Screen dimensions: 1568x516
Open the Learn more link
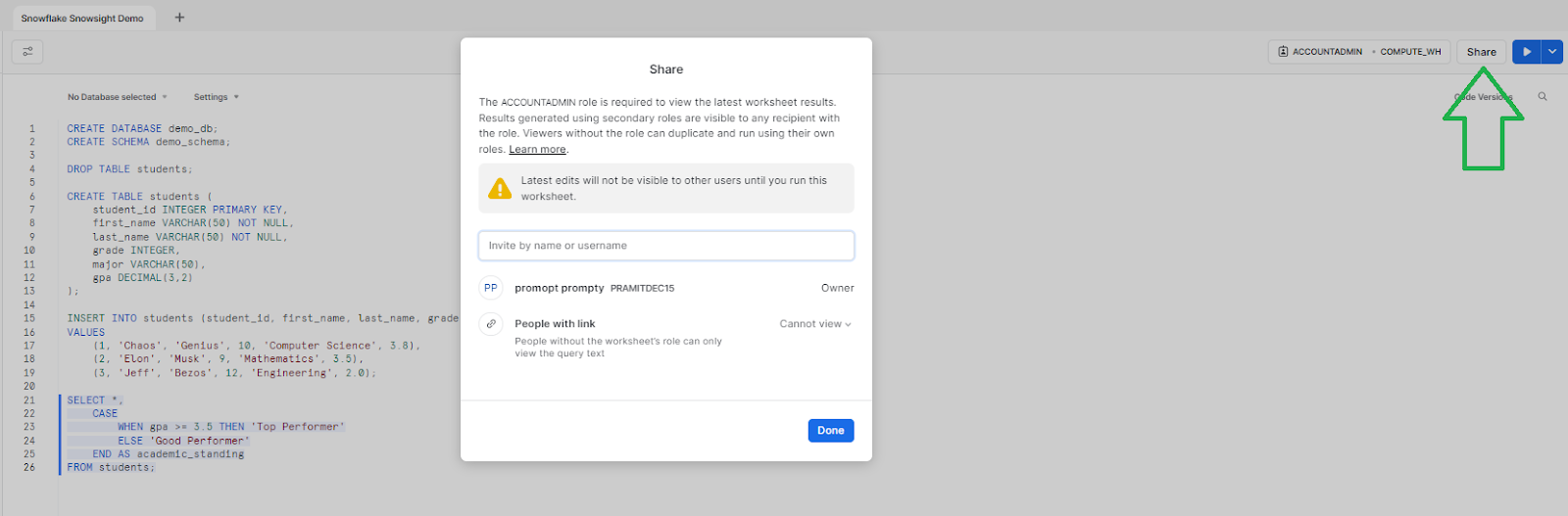(x=537, y=150)
